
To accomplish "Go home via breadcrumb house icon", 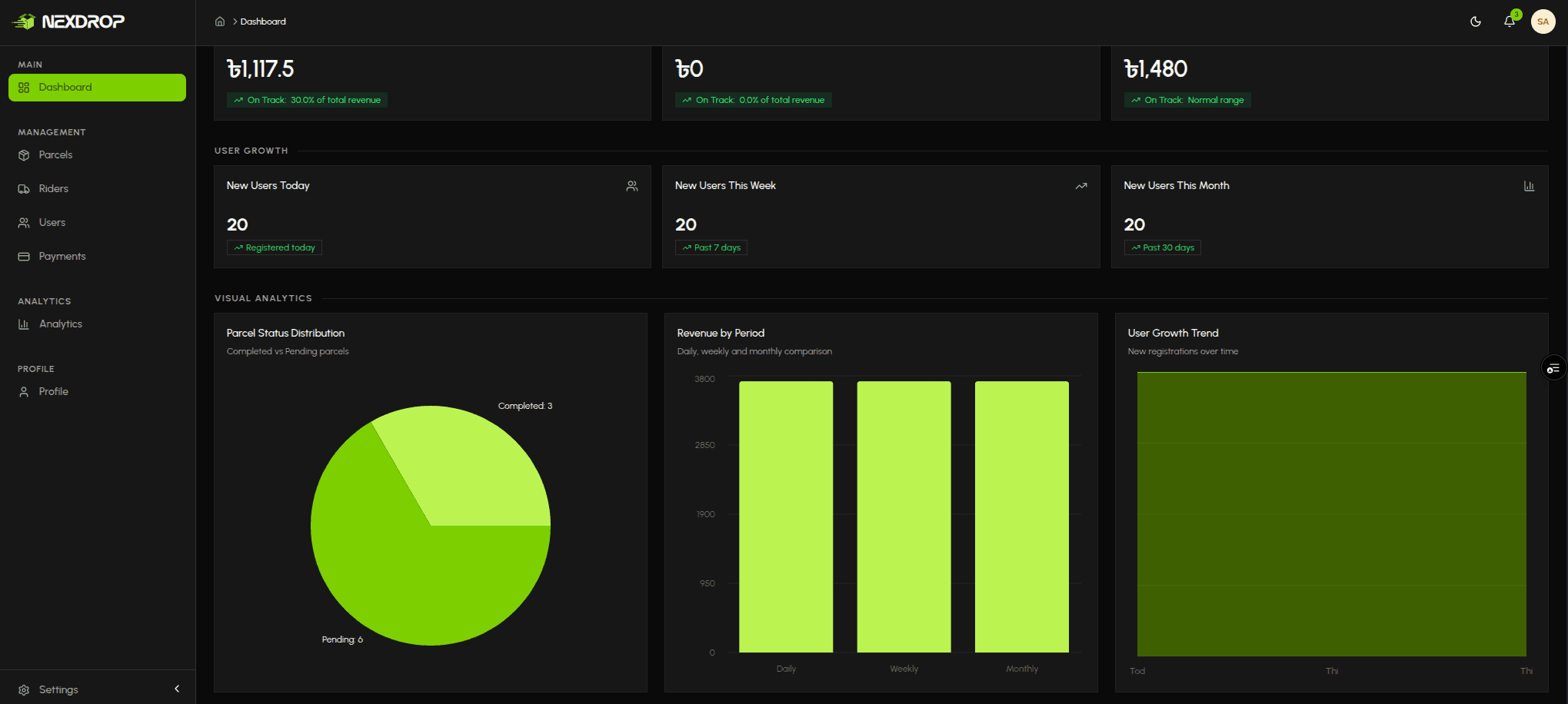I will tap(220, 22).
